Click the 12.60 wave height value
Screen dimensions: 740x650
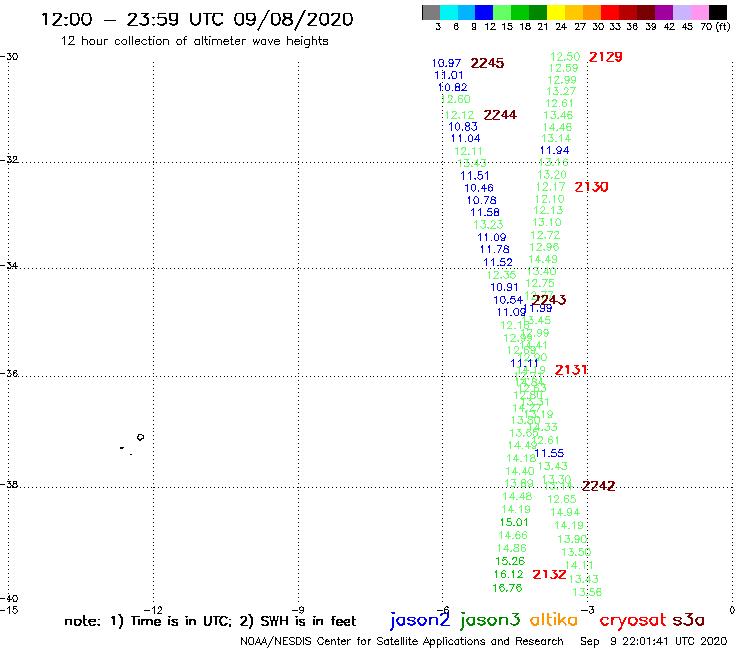point(456,99)
